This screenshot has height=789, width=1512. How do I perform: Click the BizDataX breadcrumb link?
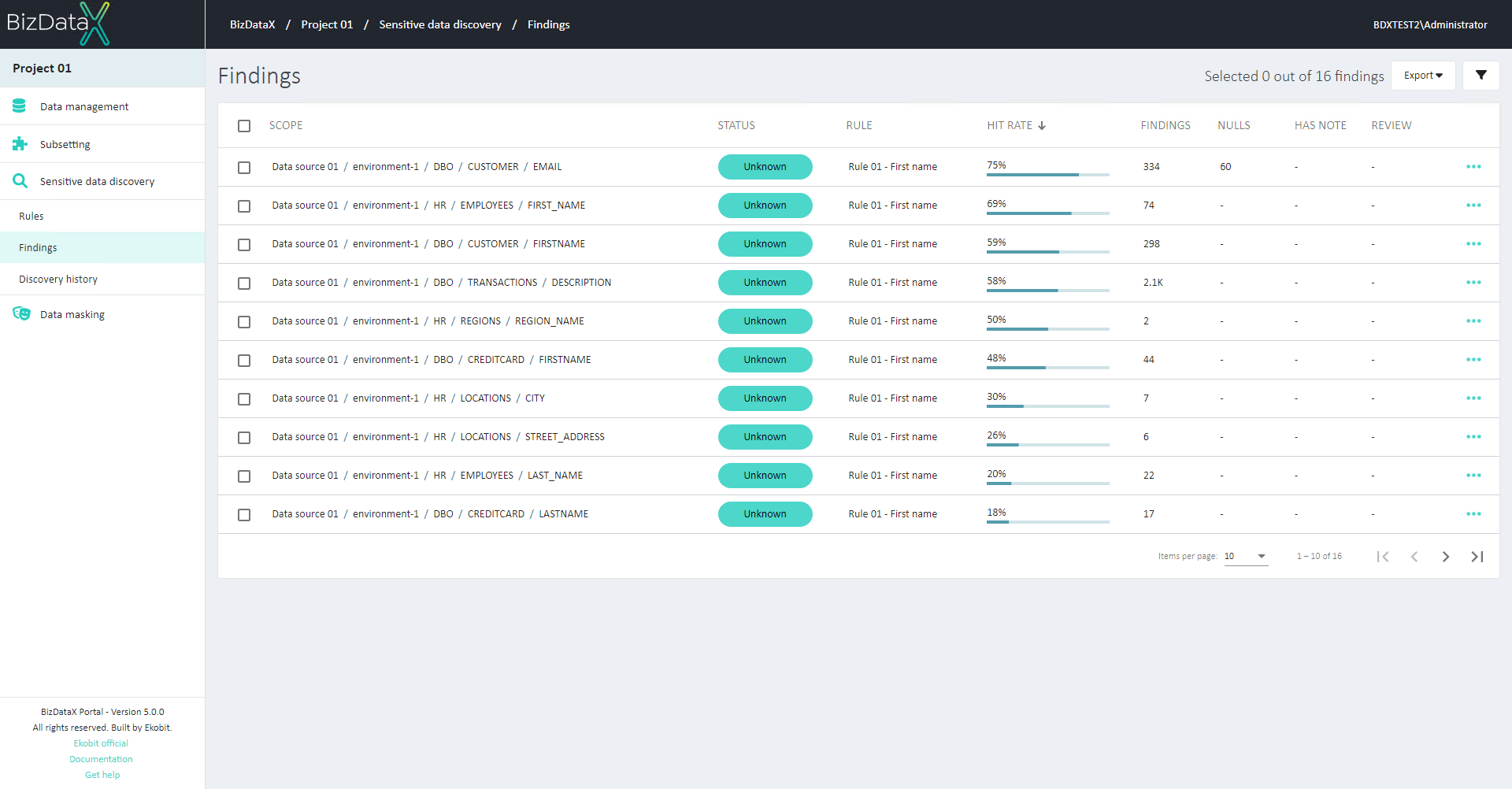click(x=253, y=24)
